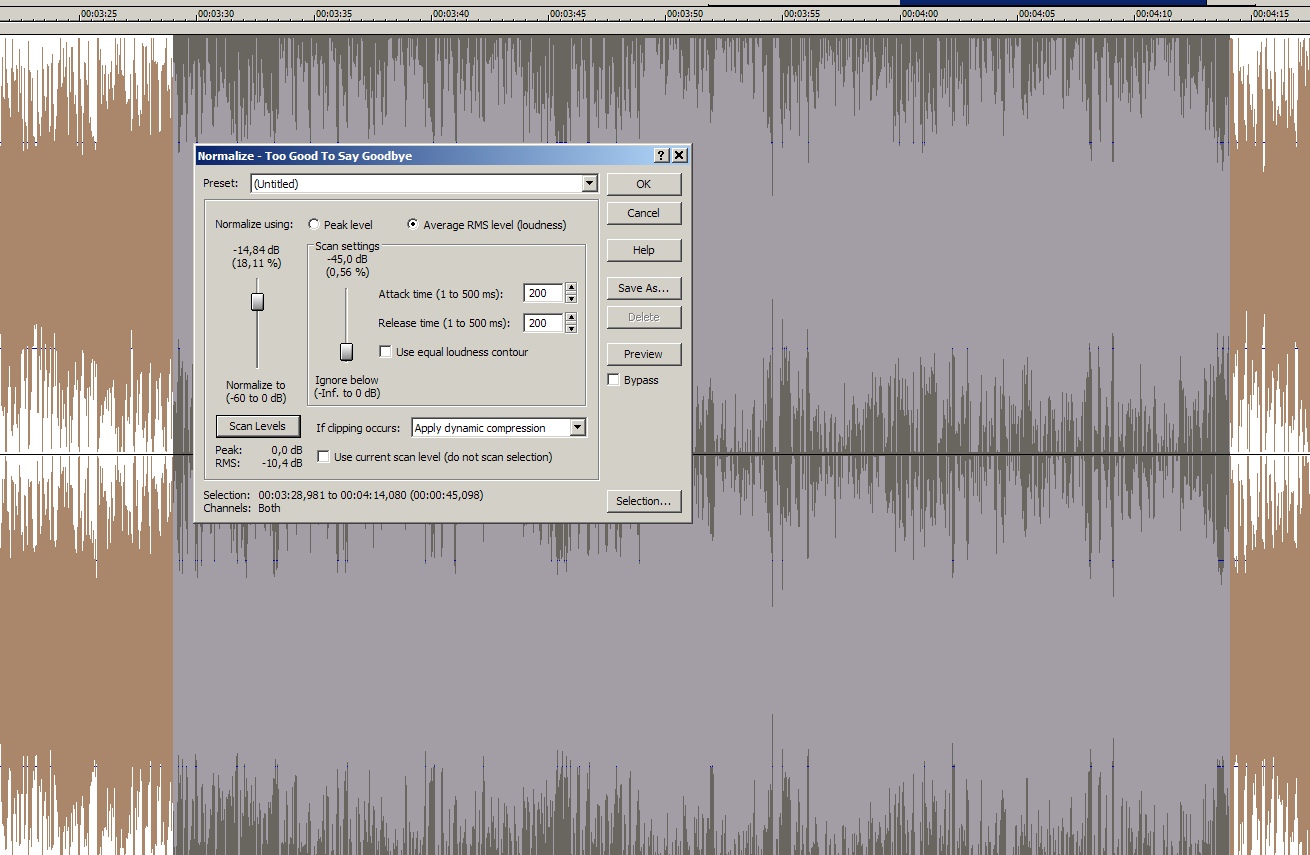Click the 00:03:45 mark on time ruler
This screenshot has height=855, width=1310.
click(x=567, y=14)
